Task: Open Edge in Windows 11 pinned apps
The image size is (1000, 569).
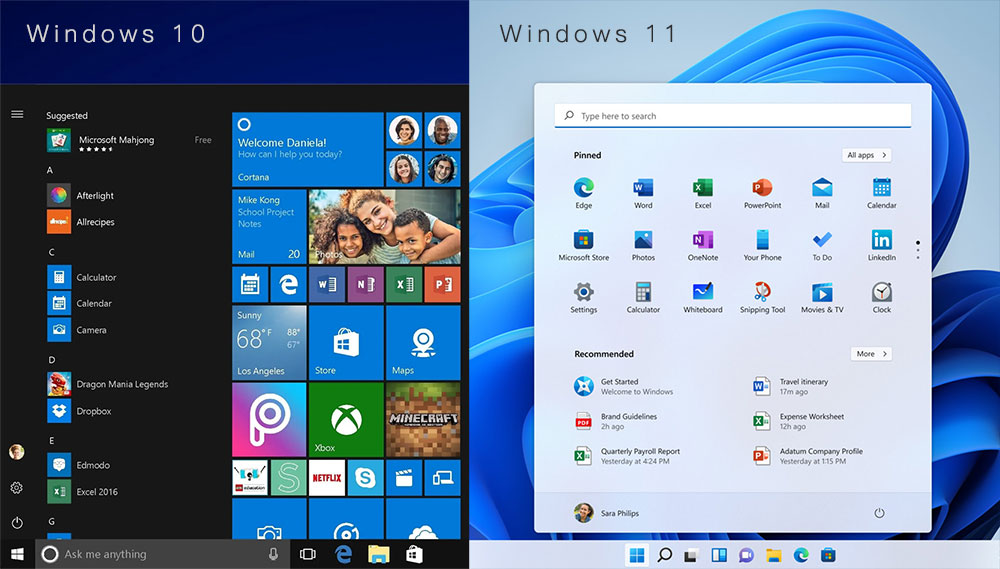Action: [x=584, y=193]
